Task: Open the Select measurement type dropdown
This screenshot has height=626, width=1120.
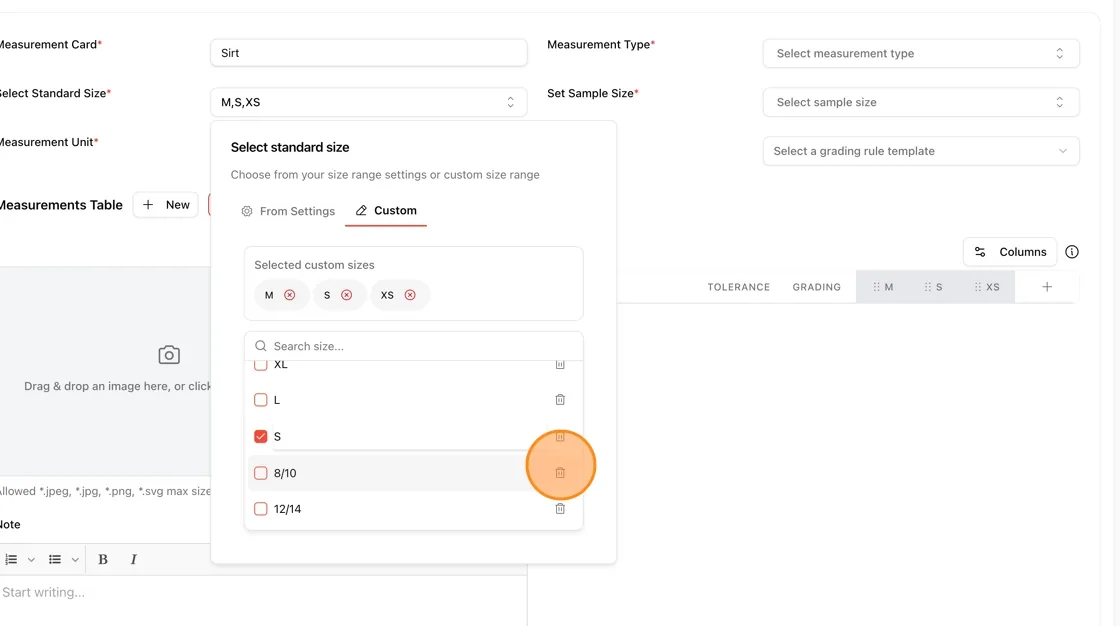Action: point(921,54)
